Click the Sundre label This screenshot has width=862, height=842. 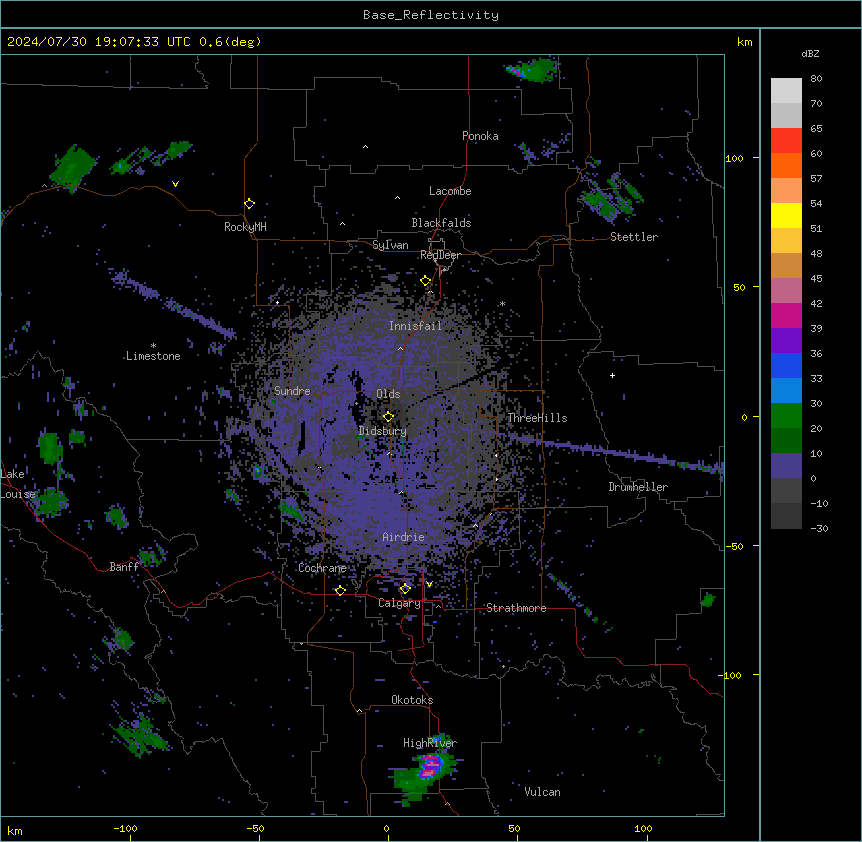click(x=292, y=391)
